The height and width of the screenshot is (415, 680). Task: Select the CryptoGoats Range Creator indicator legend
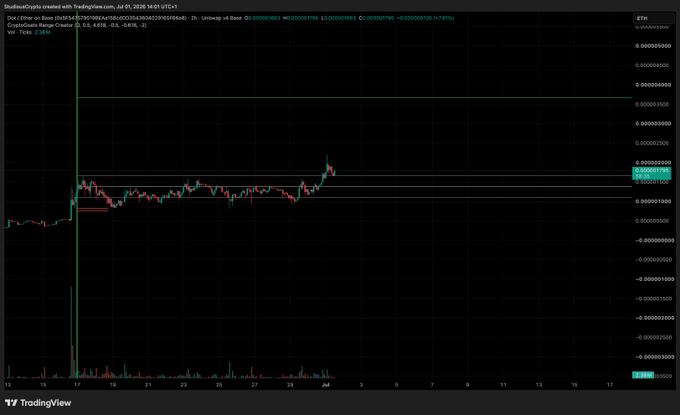(x=76, y=25)
